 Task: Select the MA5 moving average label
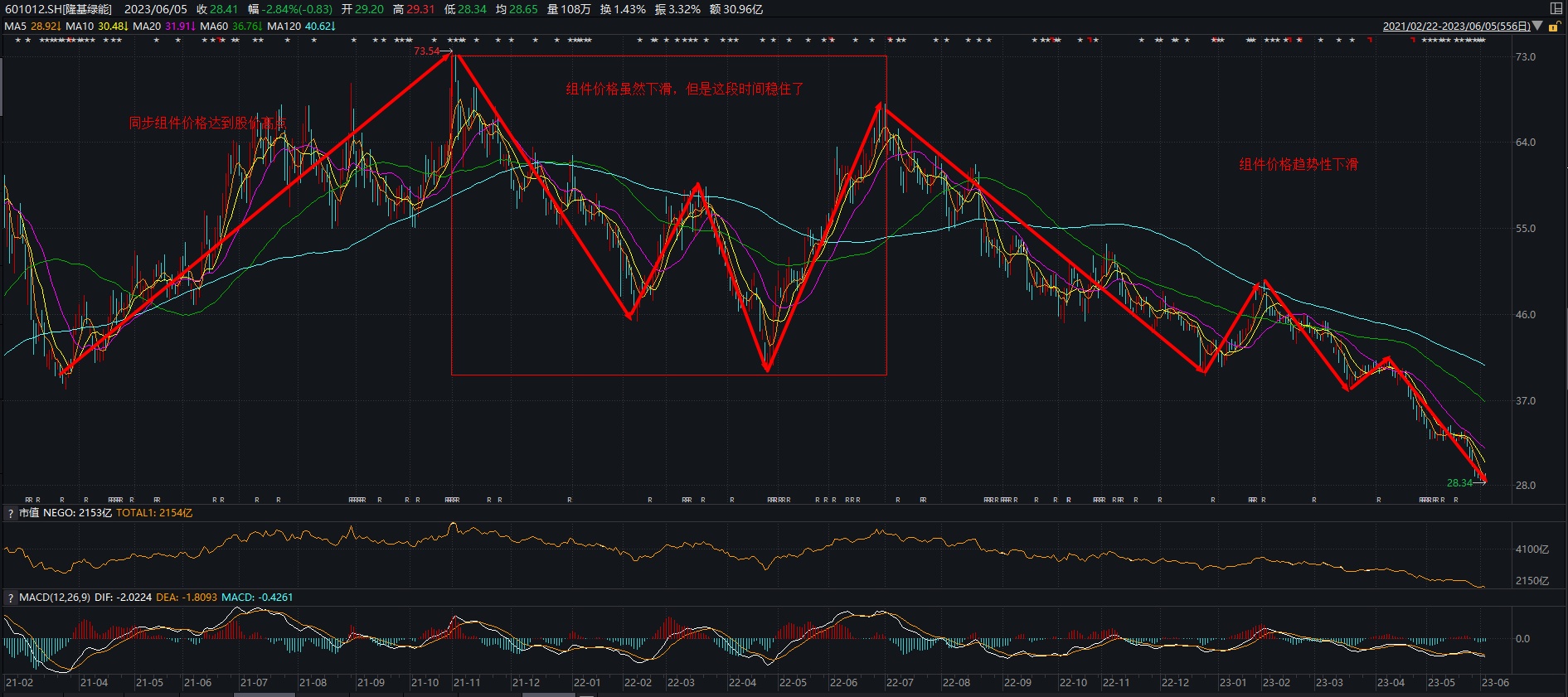(x=16, y=26)
